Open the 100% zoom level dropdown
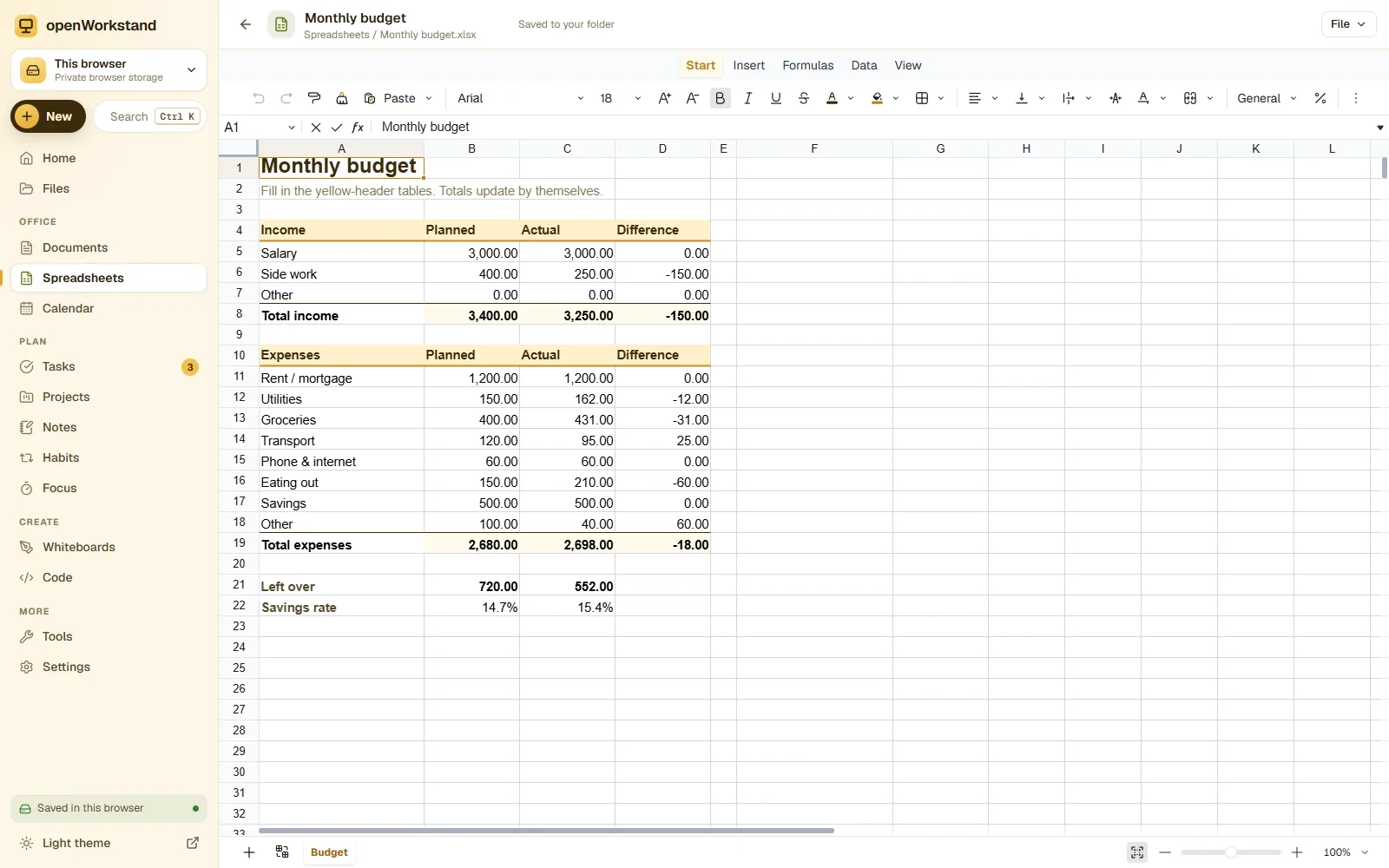The height and width of the screenshot is (868, 1389). click(1346, 852)
